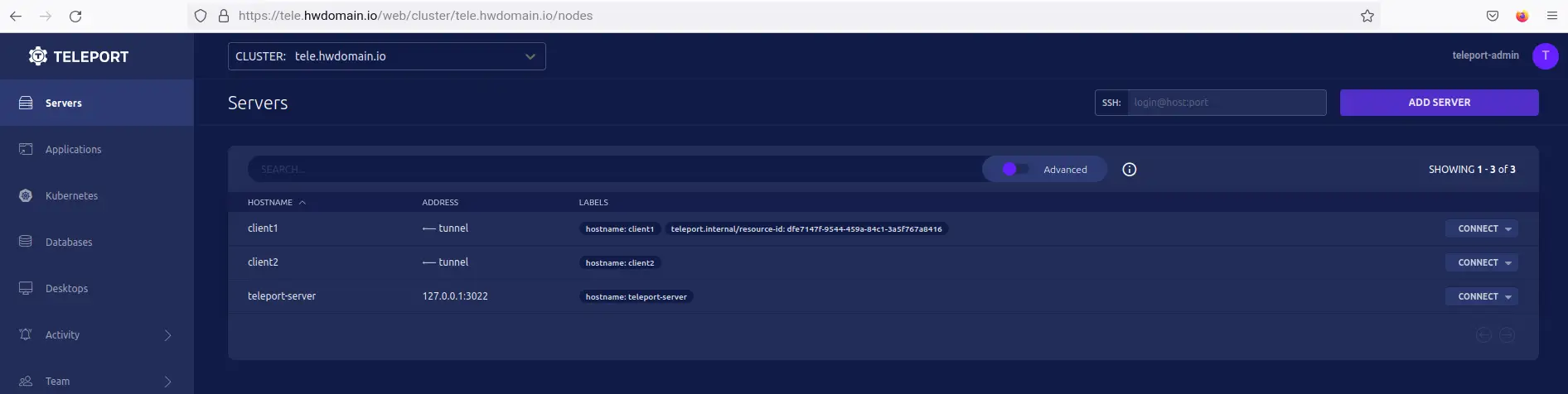Open the search info help icon
Viewport: 1568px width, 394px height.
coord(1129,169)
